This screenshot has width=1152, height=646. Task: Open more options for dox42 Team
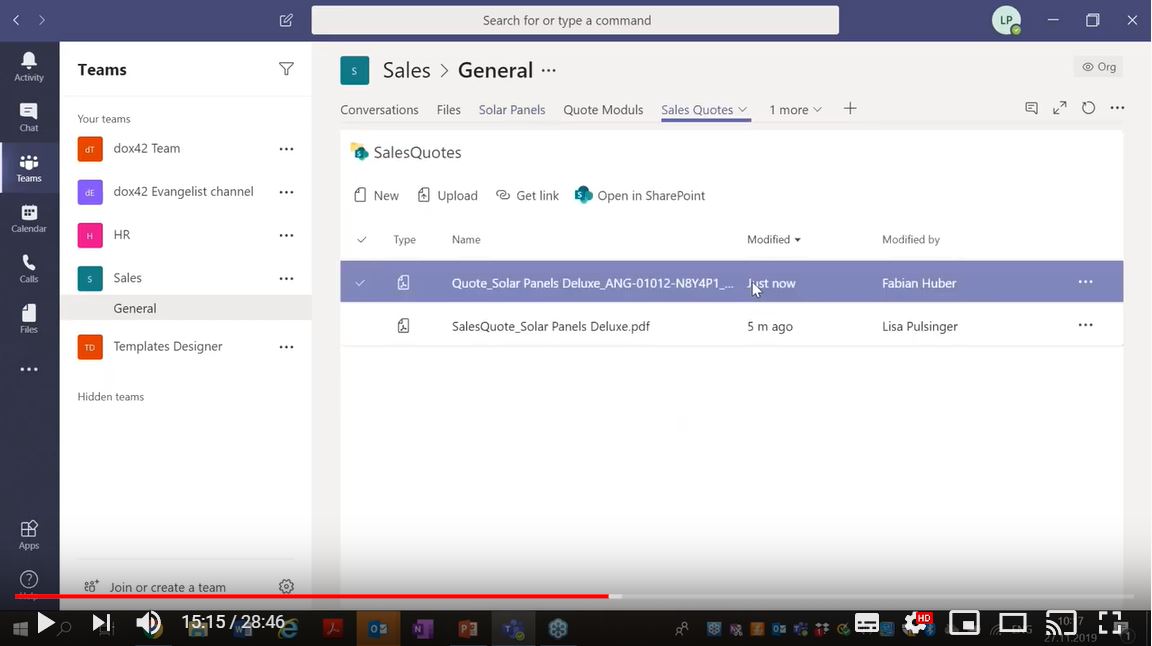(x=287, y=149)
